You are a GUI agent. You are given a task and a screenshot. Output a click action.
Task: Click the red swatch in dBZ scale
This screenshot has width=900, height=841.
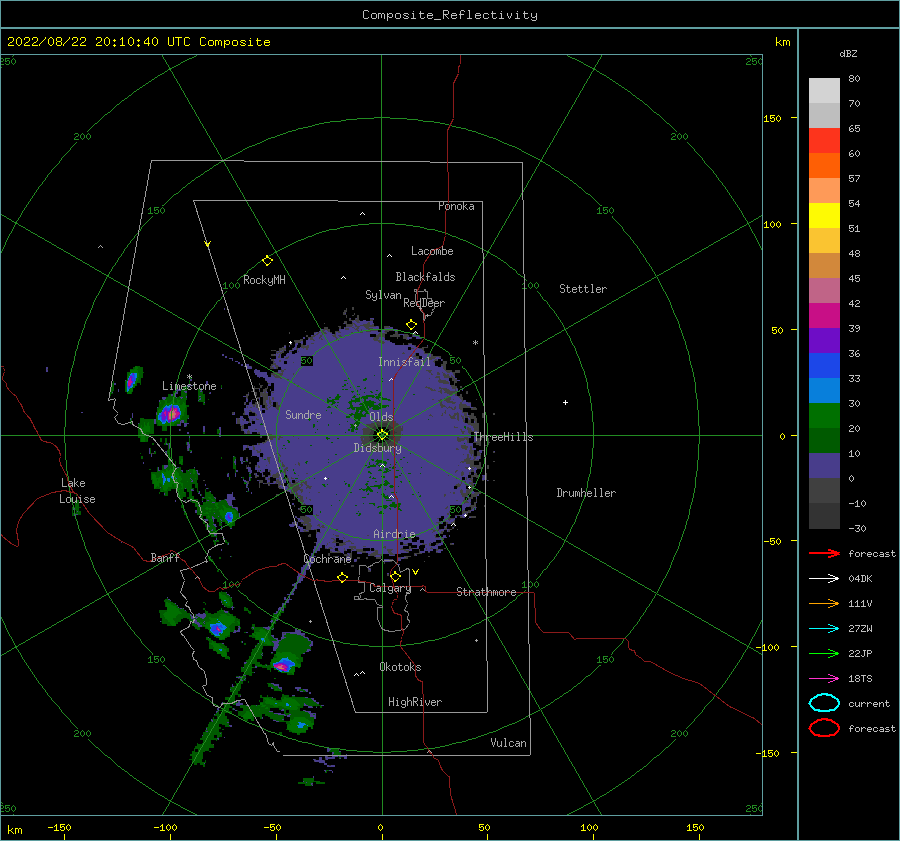tap(824, 140)
